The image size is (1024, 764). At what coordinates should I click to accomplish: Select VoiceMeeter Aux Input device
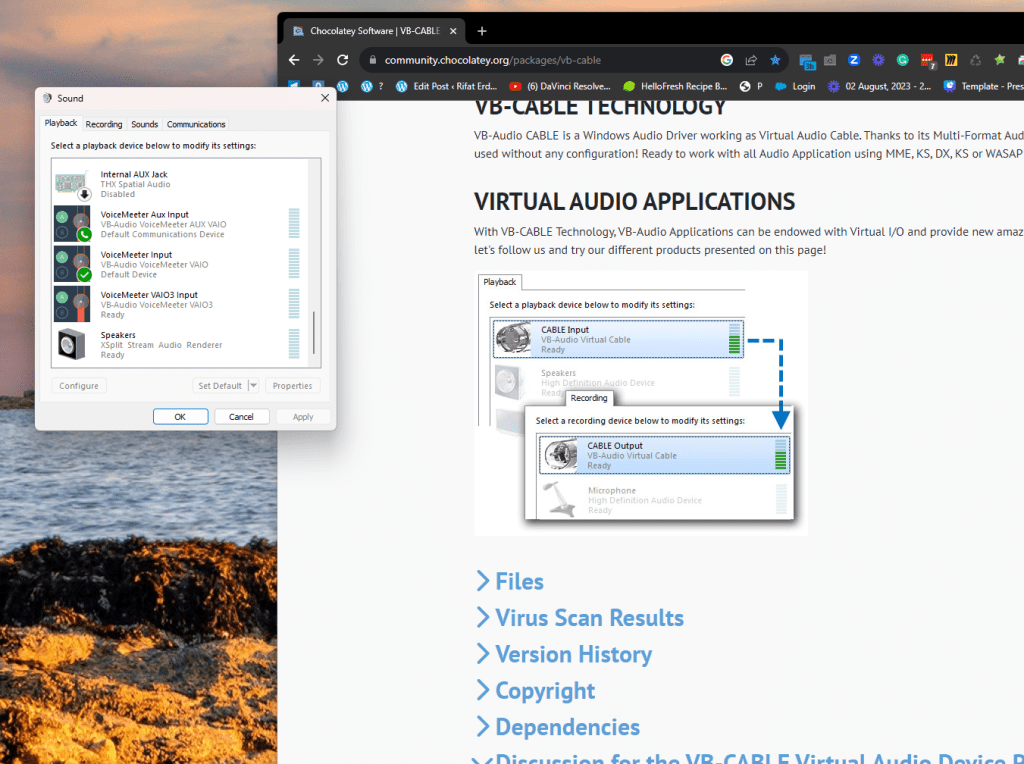pos(180,224)
